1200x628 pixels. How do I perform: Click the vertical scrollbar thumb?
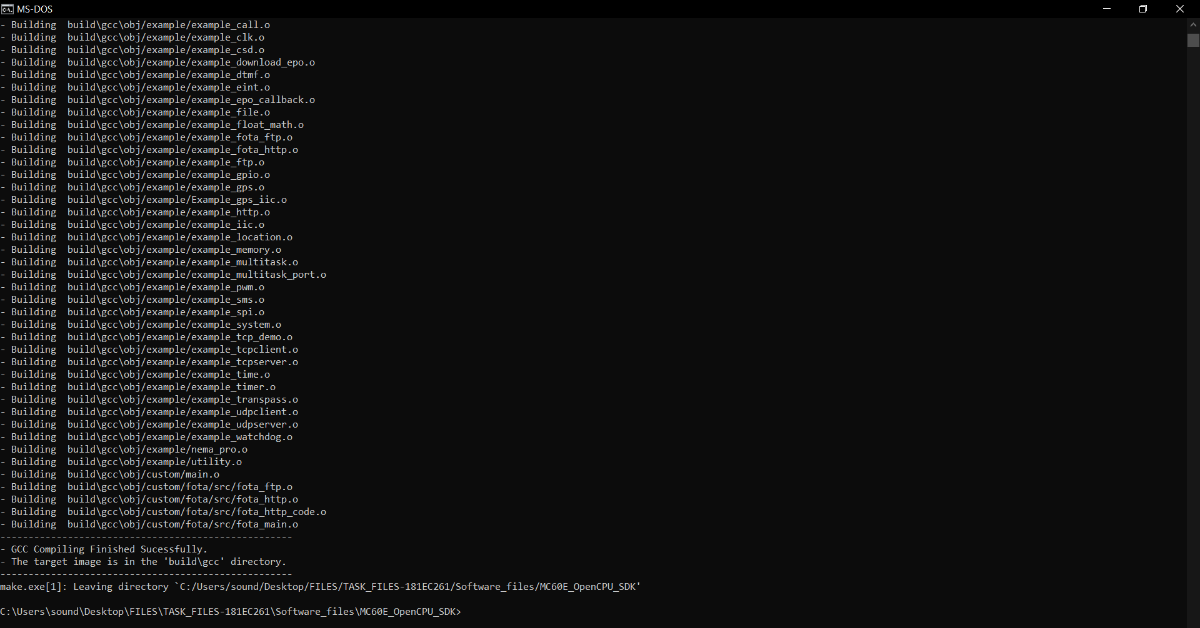(x=1193, y=40)
